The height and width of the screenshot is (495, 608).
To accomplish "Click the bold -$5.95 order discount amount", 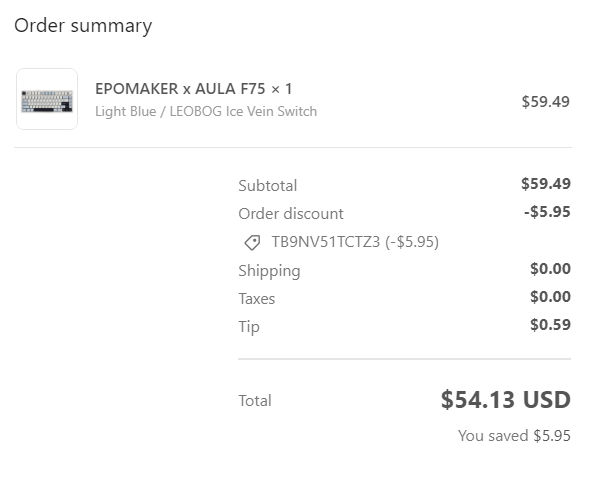I will (x=547, y=212).
